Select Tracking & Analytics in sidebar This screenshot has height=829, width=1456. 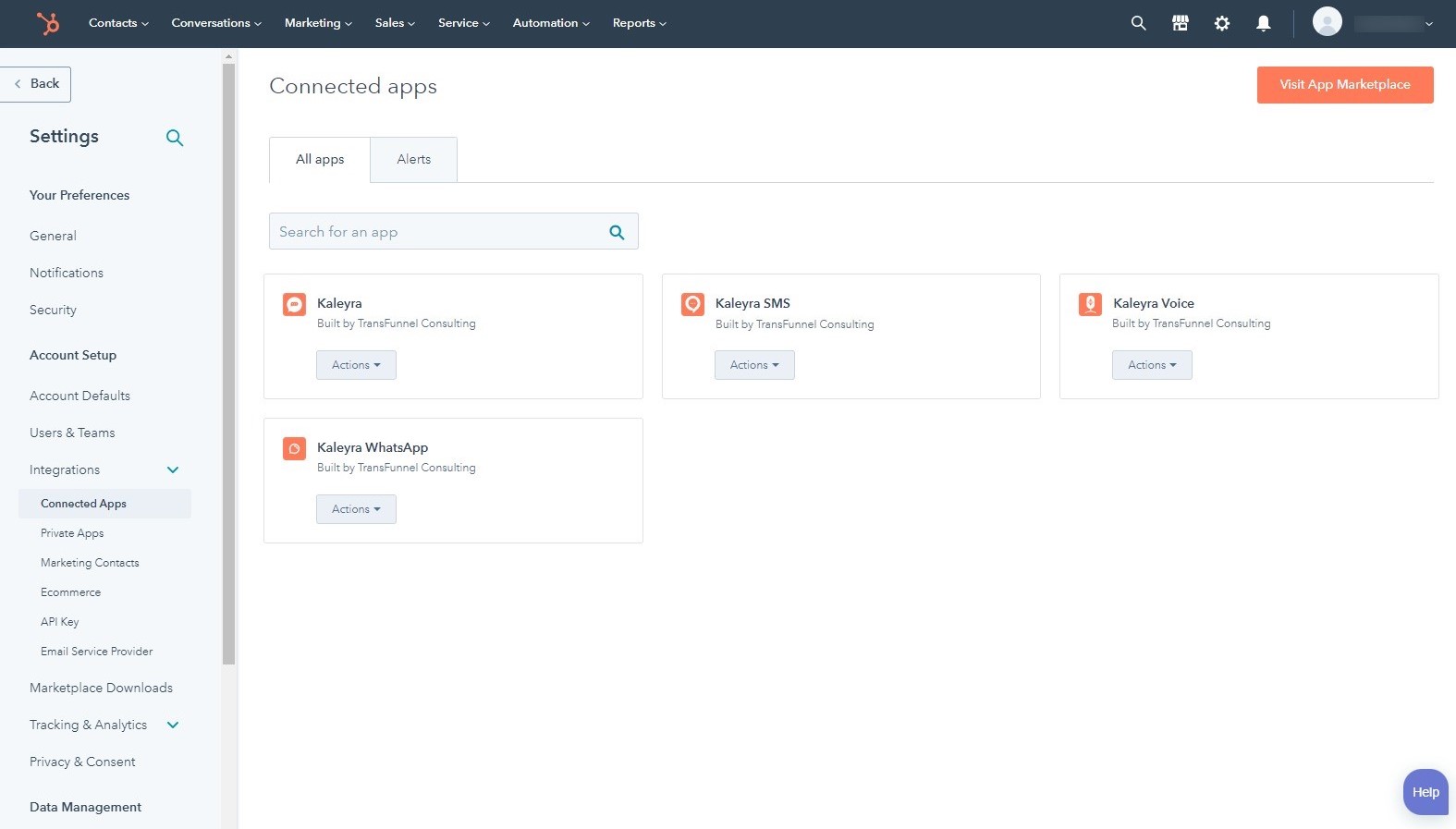[x=88, y=725]
